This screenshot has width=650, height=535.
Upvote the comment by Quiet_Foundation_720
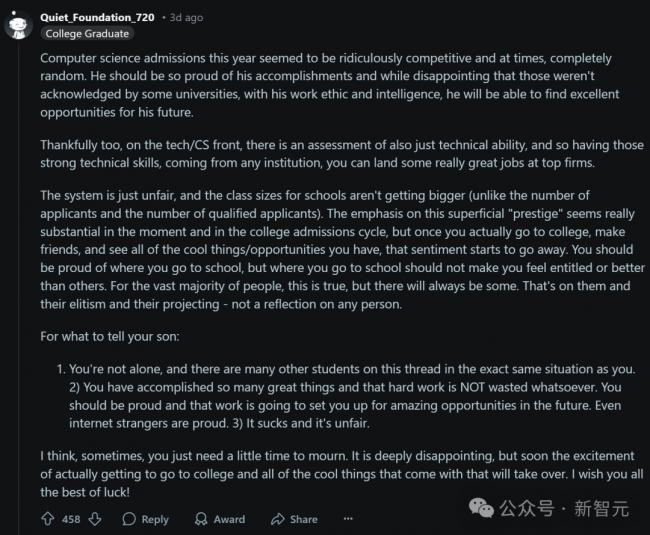[47, 519]
